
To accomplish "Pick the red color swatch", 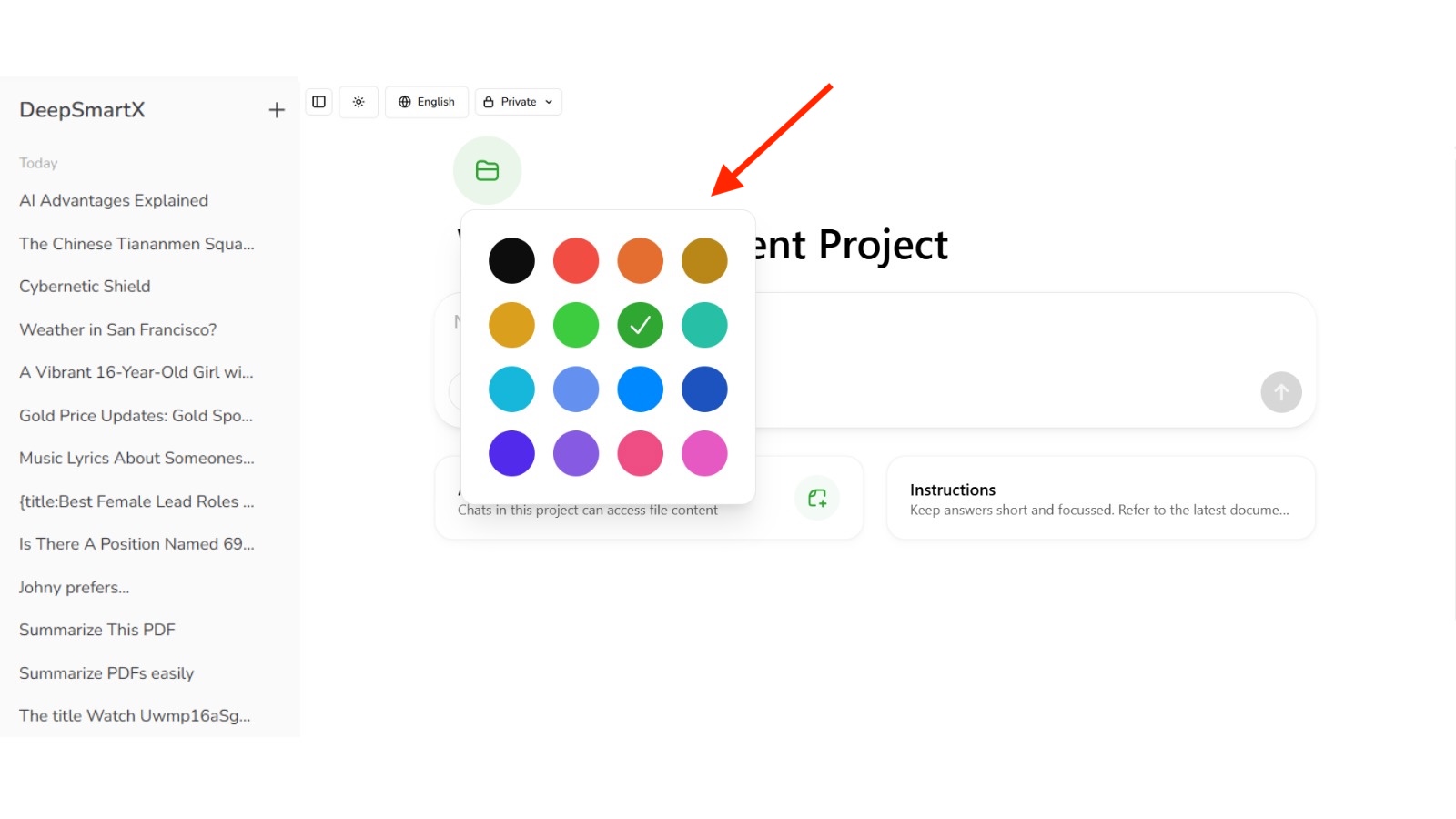I will tap(576, 261).
